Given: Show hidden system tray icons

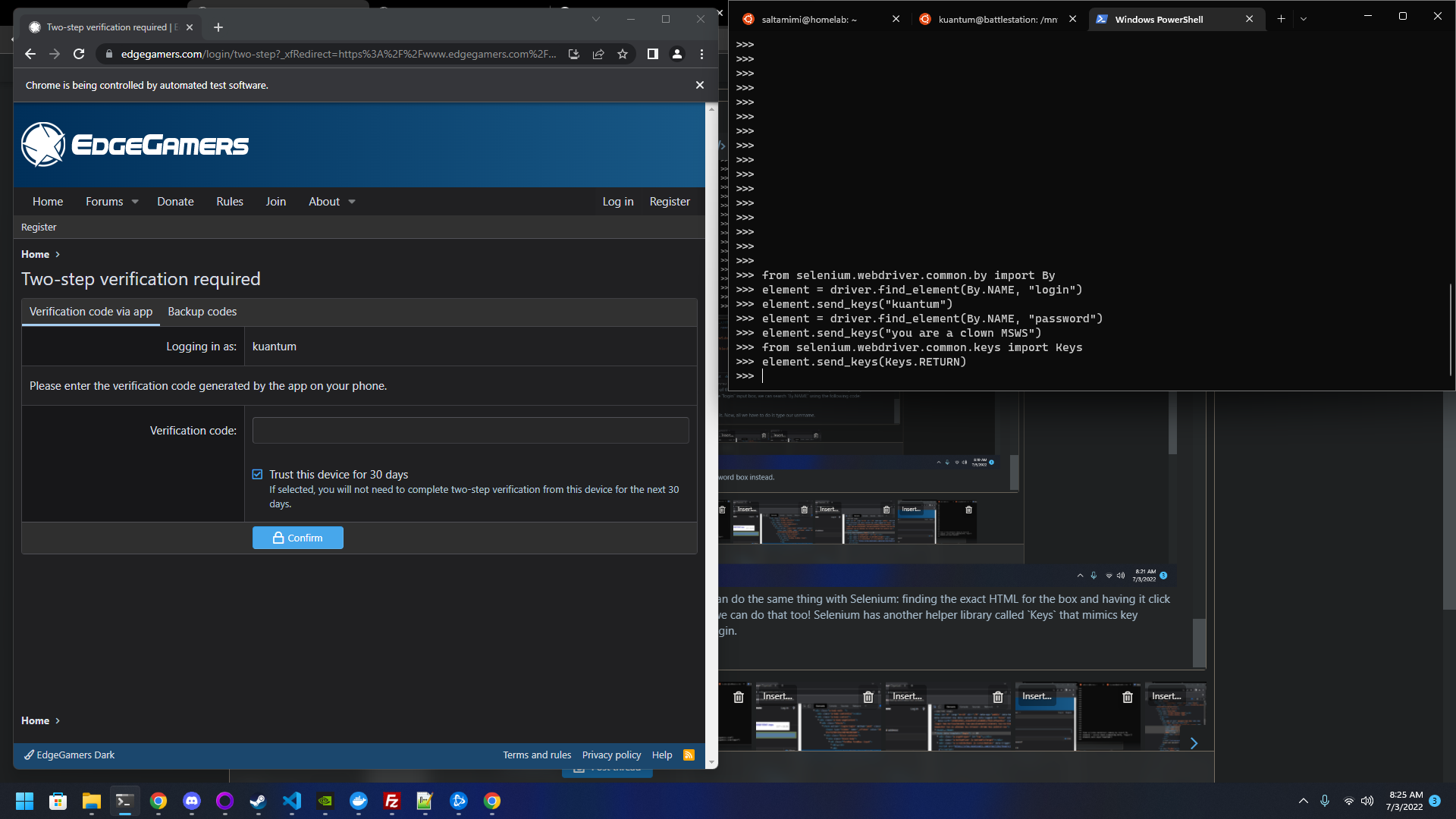Looking at the screenshot, I should pos(1303,801).
